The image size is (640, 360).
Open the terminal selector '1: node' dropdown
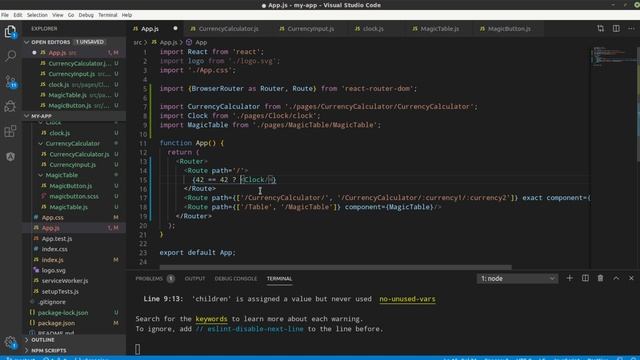517,278
